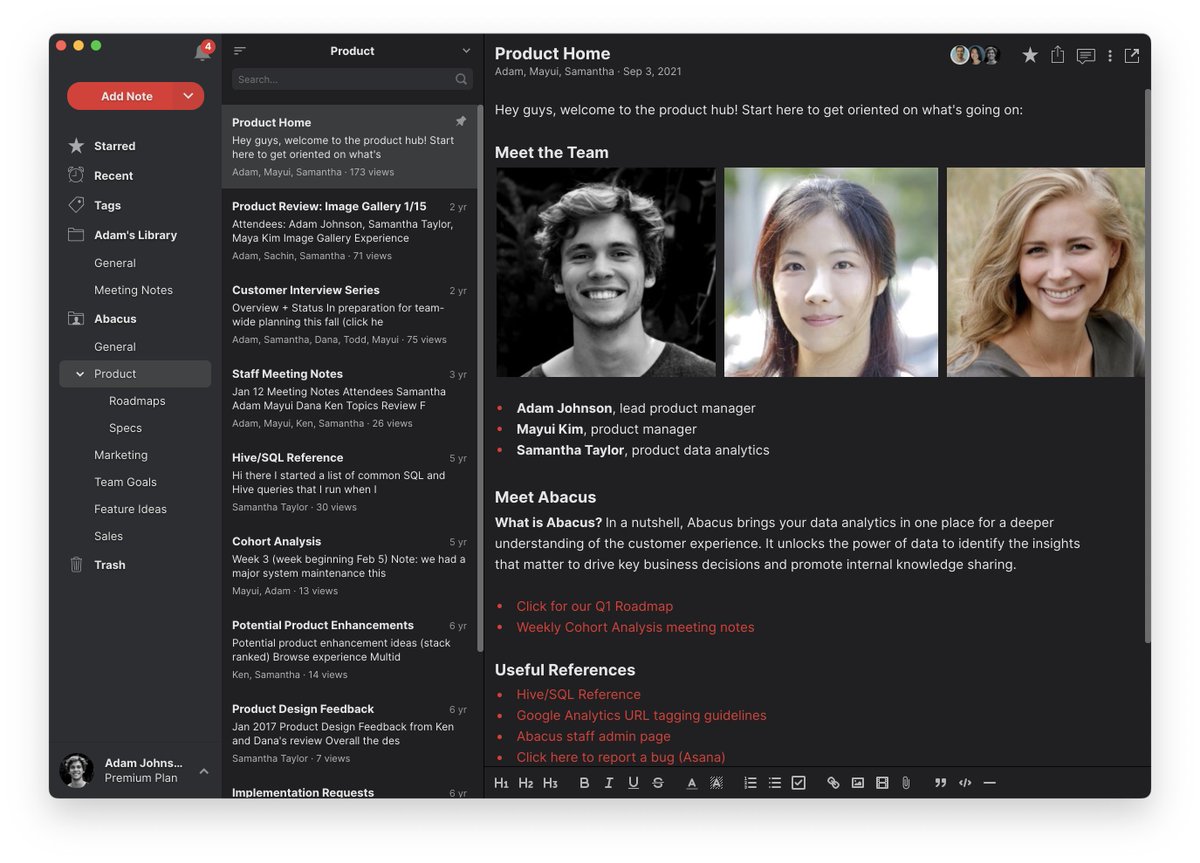
Task: Open the Product folder title dropdown
Action: point(466,51)
